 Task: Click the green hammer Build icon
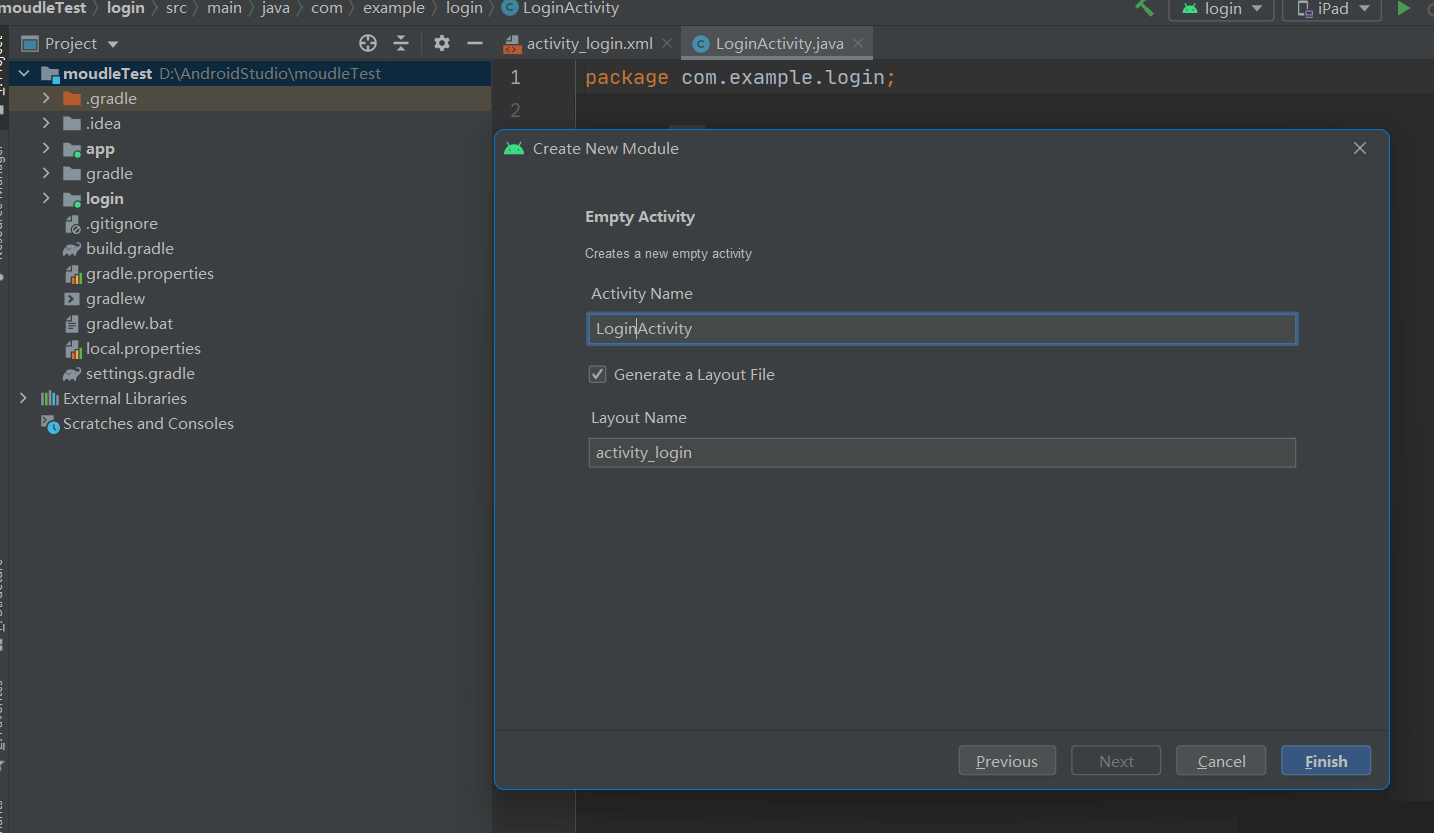click(x=1144, y=8)
